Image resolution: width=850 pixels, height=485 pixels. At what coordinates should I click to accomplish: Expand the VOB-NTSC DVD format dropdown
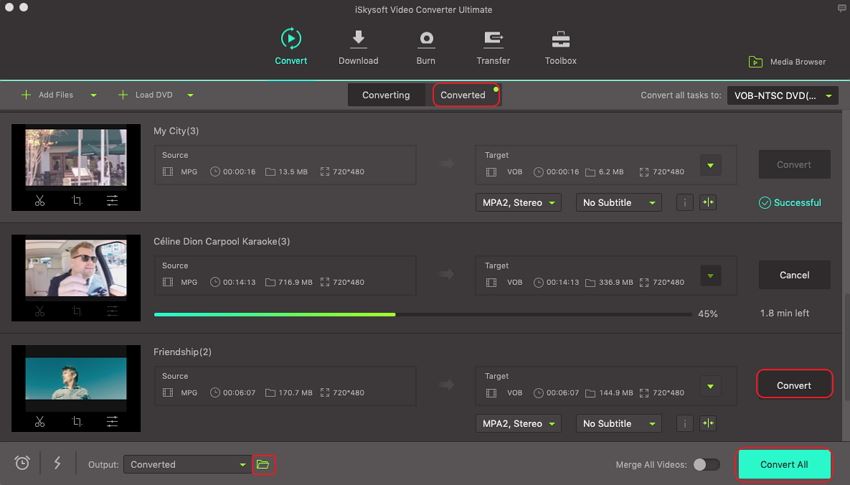click(782, 96)
